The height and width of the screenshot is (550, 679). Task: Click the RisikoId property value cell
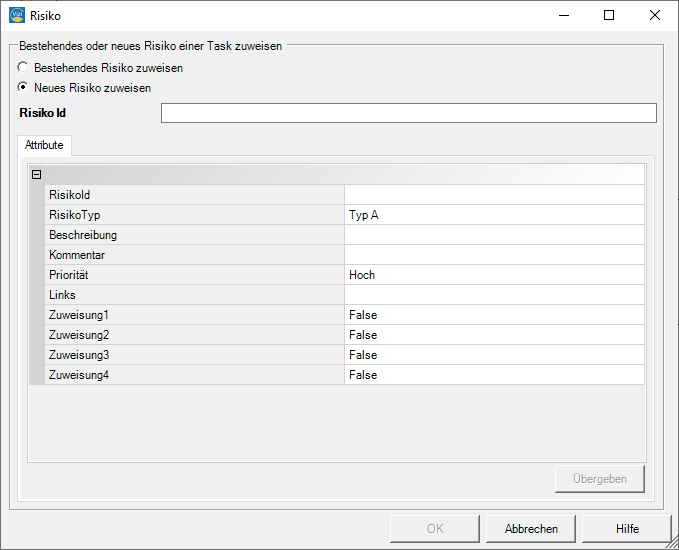[494, 195]
